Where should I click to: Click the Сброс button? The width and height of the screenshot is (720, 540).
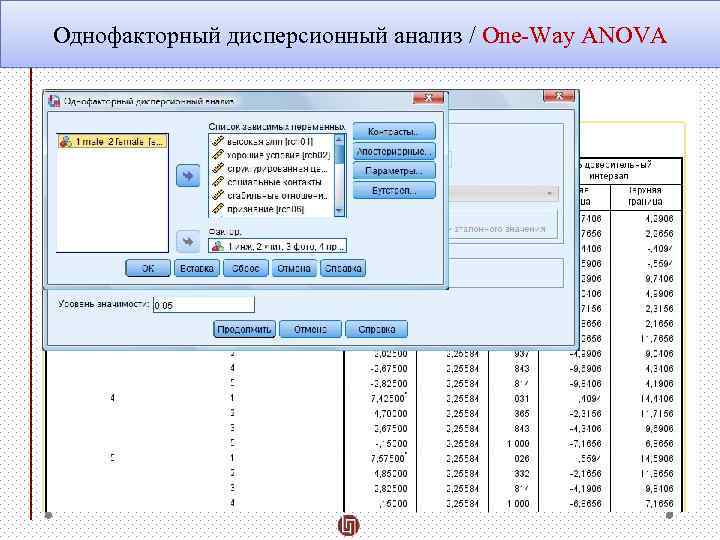(x=246, y=268)
